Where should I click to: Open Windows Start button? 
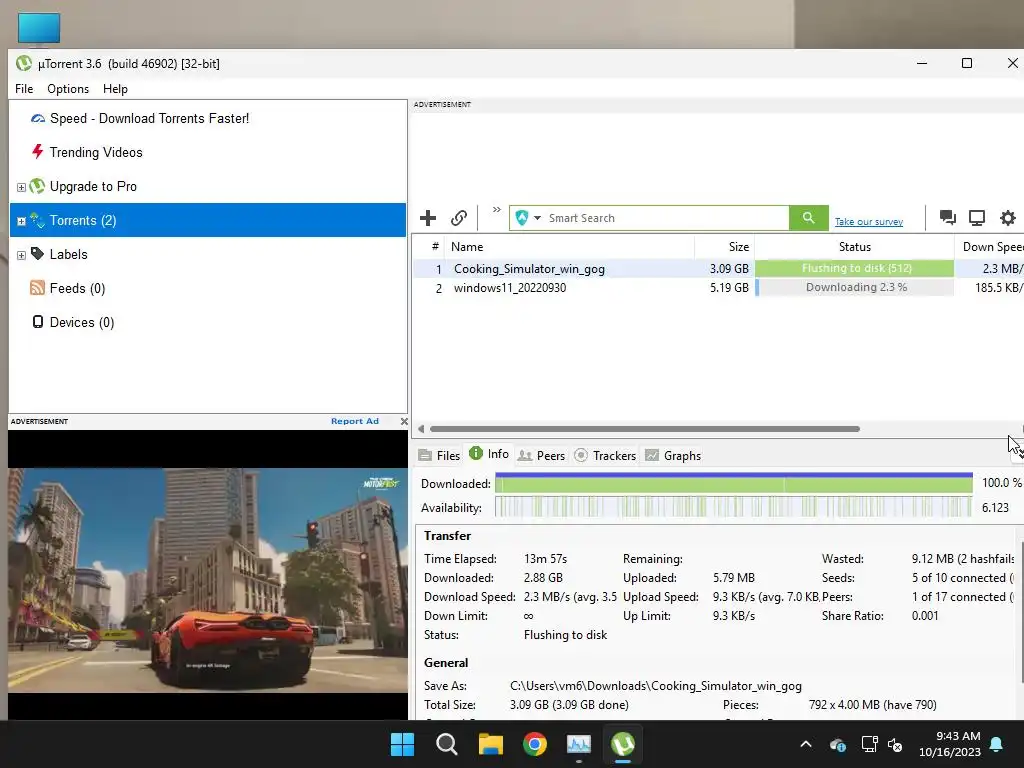tap(402, 744)
